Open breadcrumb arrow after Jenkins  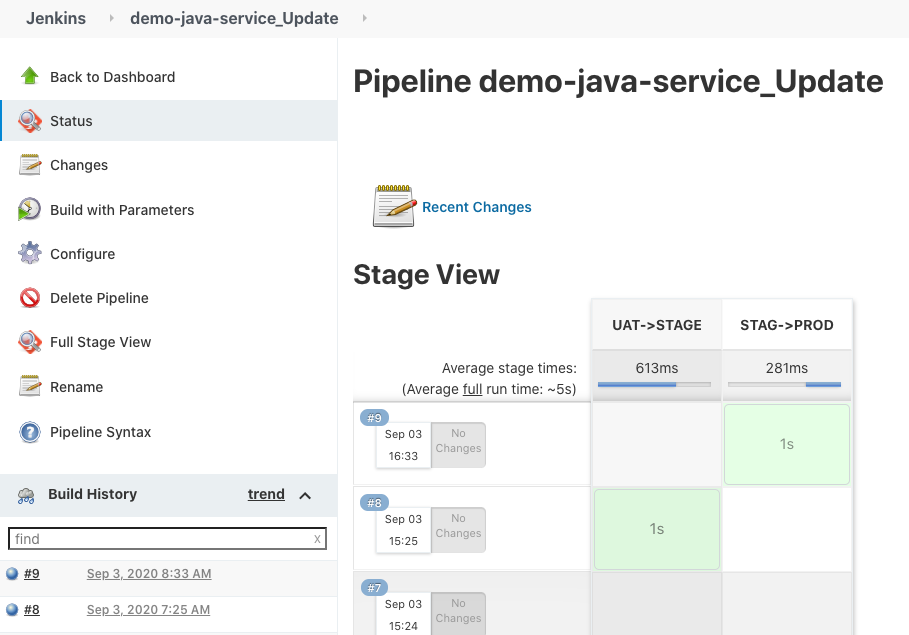(108, 18)
